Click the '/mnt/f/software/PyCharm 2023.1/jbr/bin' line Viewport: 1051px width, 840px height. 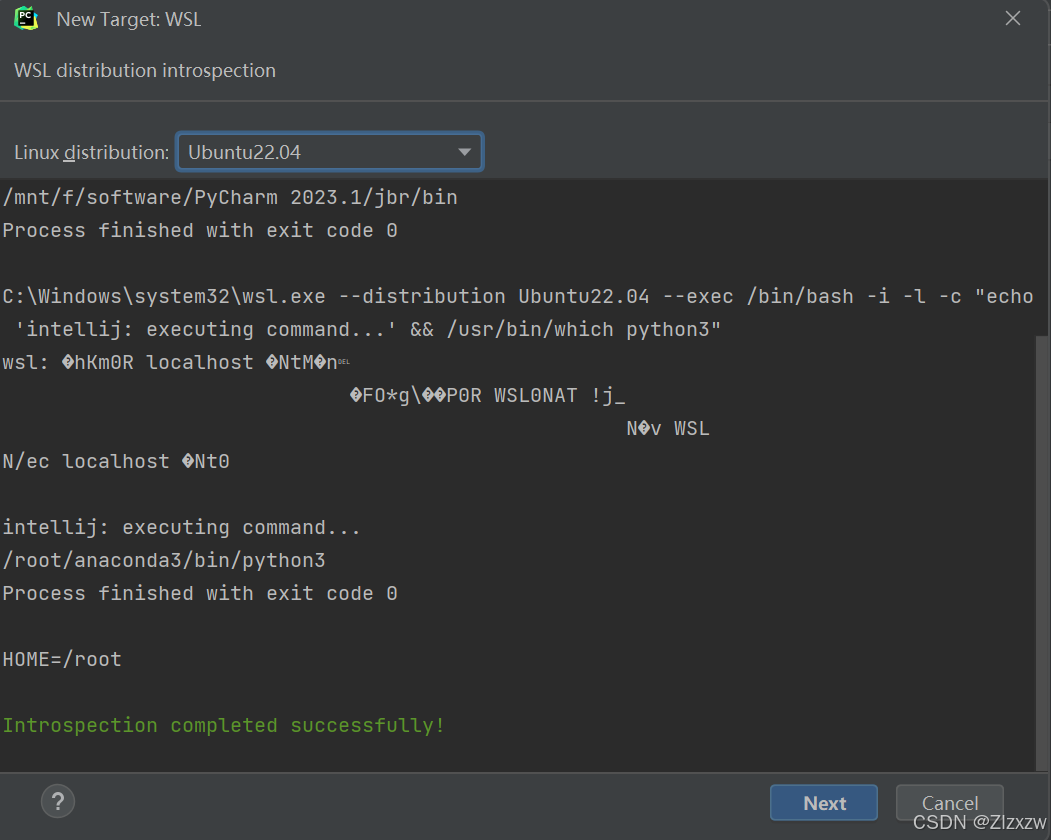pos(228,197)
